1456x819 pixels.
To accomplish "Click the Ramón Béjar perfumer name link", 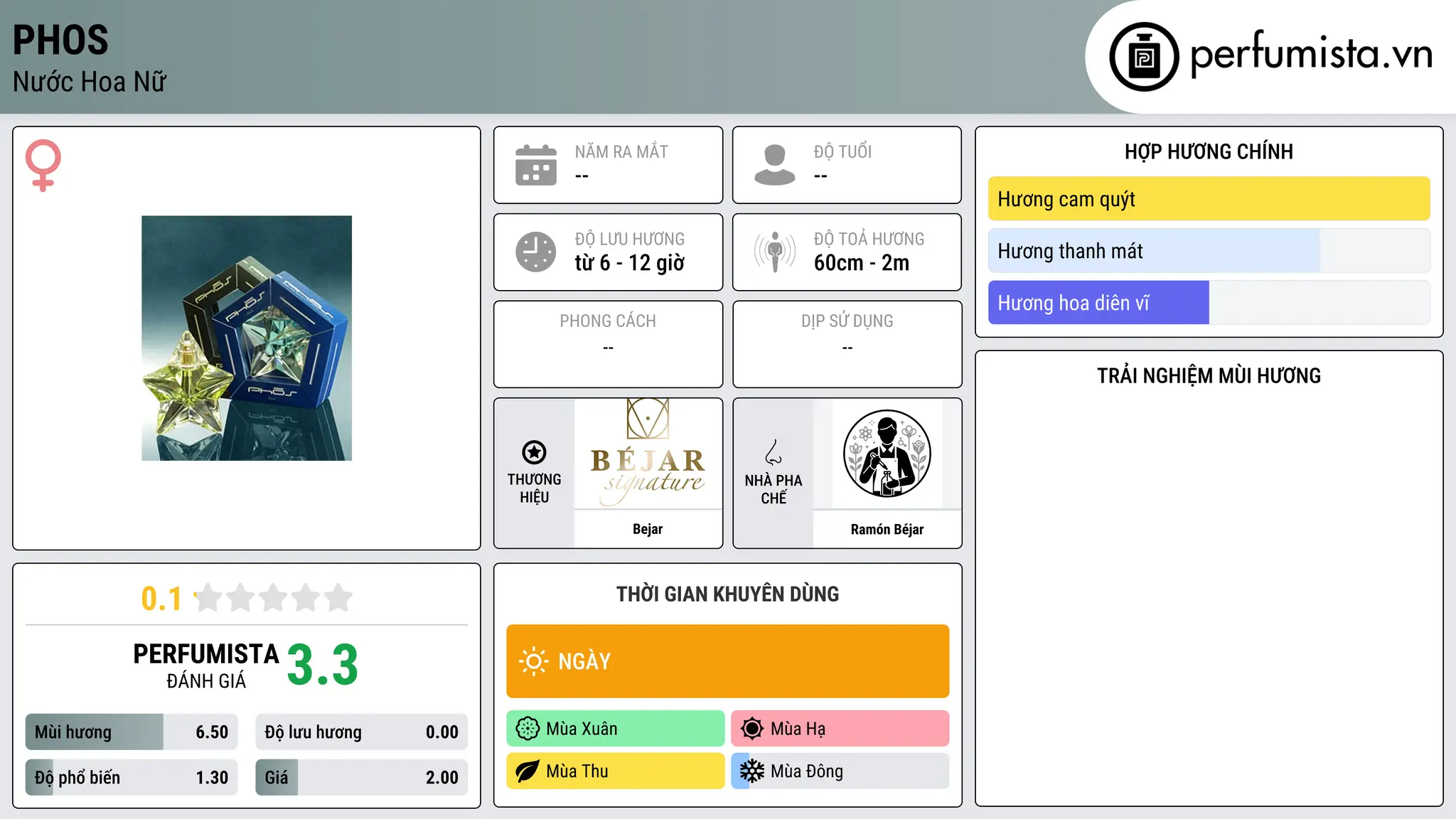I will pos(887,529).
